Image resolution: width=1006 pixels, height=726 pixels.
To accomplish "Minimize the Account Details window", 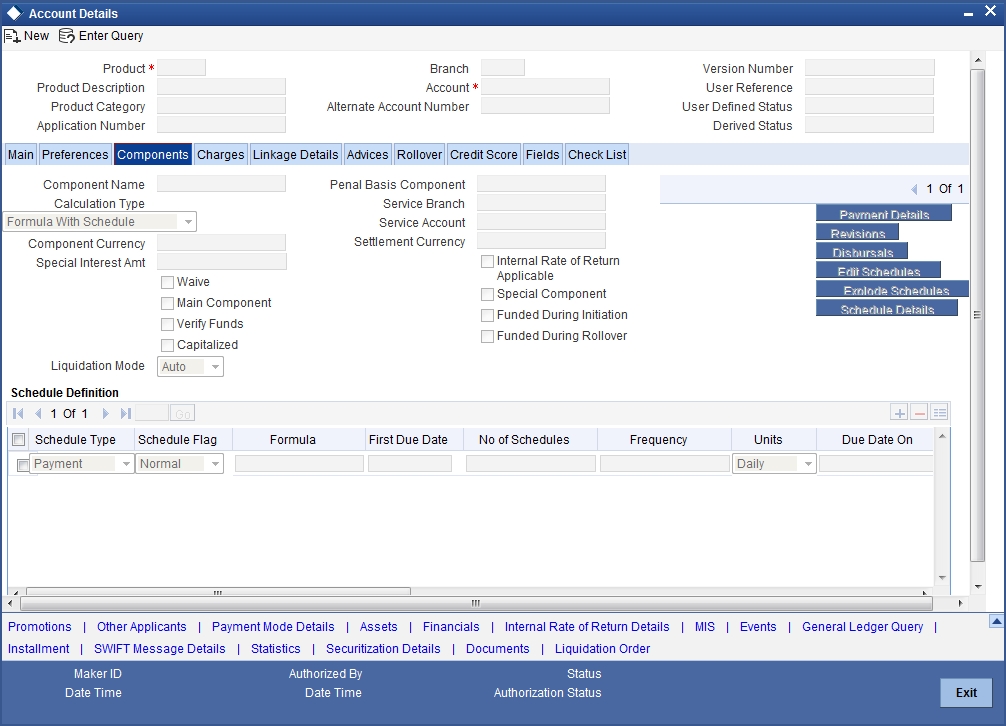I will 968,13.
